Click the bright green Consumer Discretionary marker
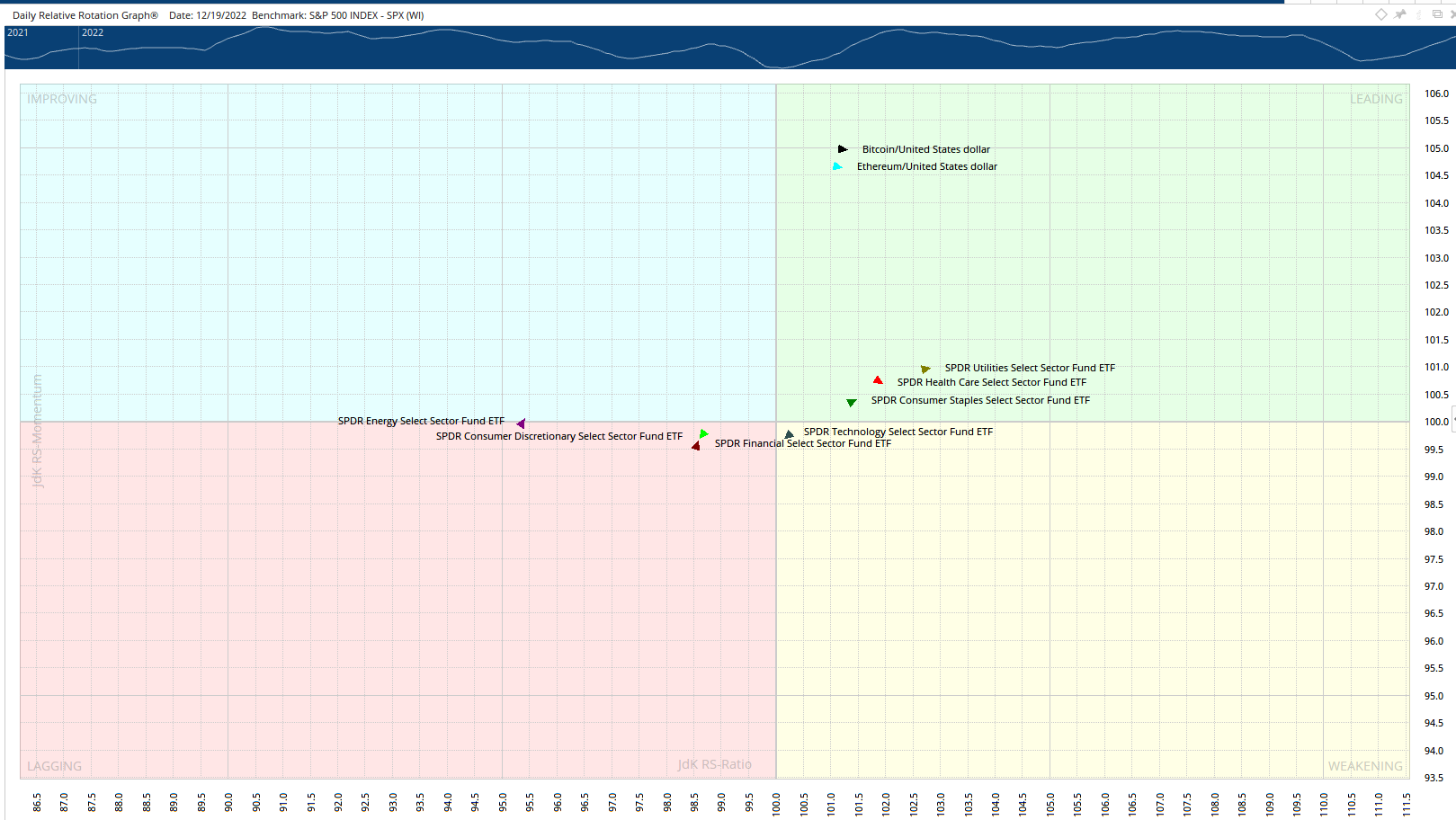 (703, 434)
